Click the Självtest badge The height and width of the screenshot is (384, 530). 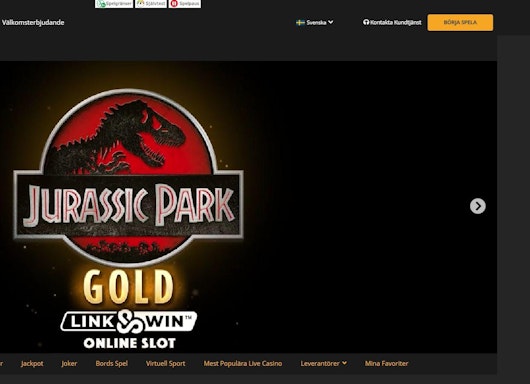[151, 4]
